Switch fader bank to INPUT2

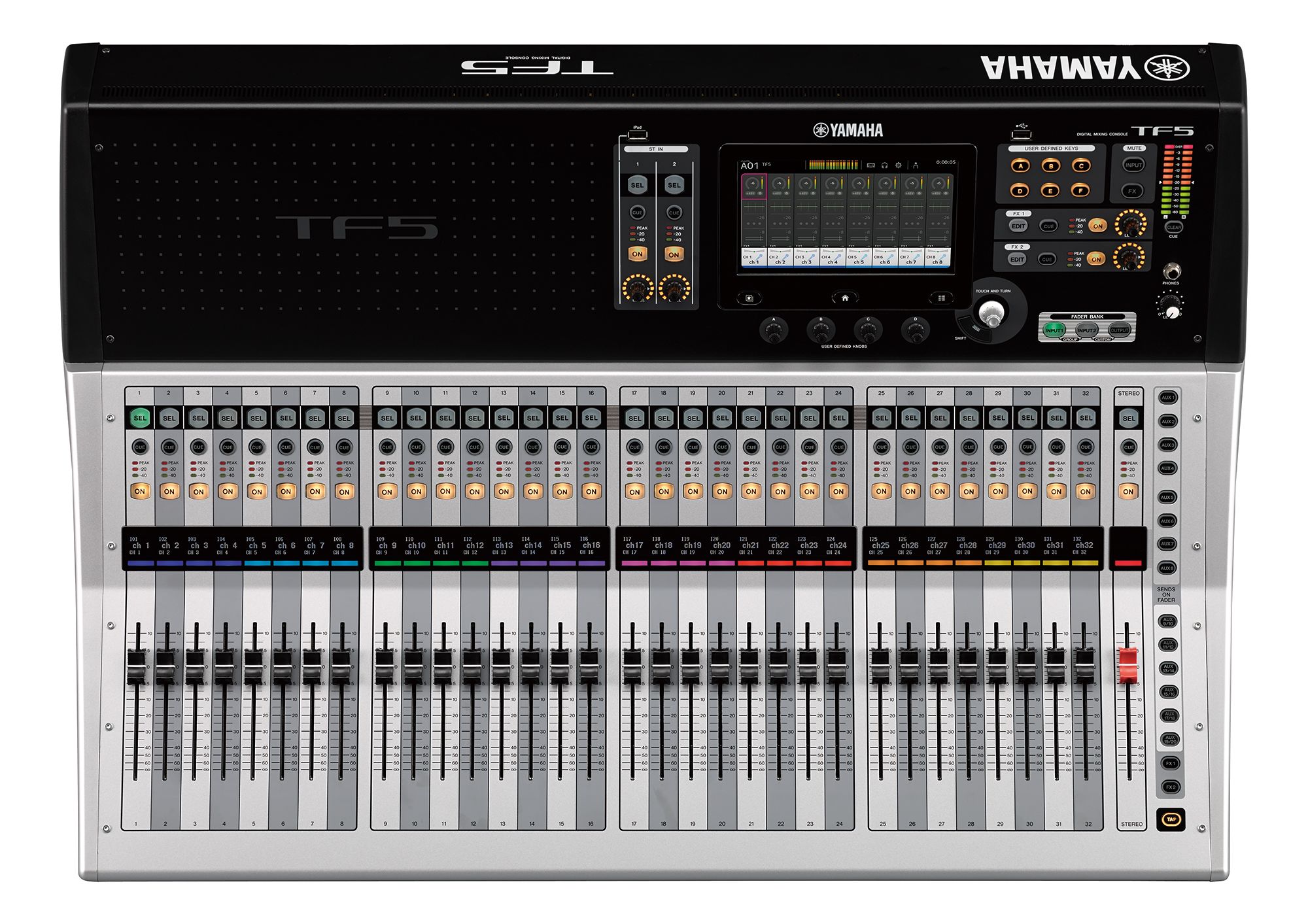point(1087,331)
